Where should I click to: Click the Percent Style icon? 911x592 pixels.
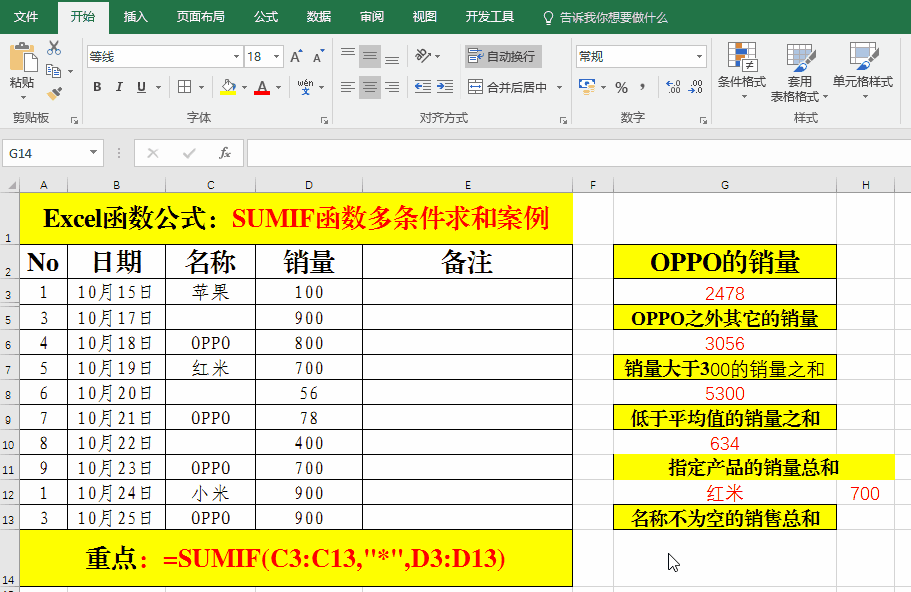coord(621,87)
